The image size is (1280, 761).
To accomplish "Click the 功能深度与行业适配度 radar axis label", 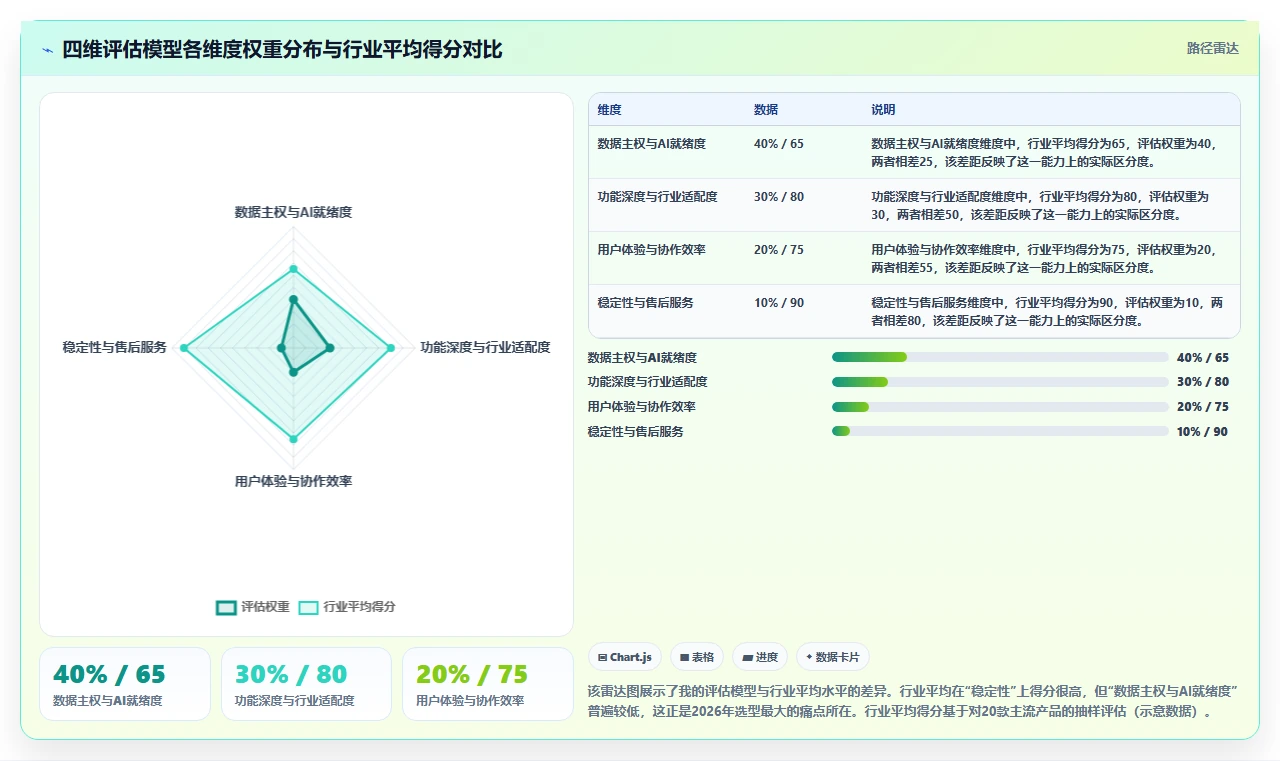I will [485, 347].
